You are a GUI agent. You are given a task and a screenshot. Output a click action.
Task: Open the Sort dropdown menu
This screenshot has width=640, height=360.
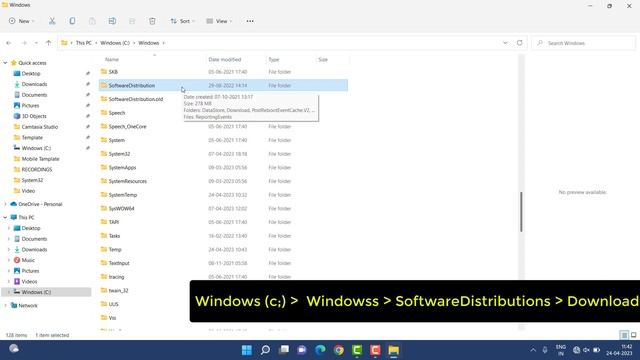182,21
